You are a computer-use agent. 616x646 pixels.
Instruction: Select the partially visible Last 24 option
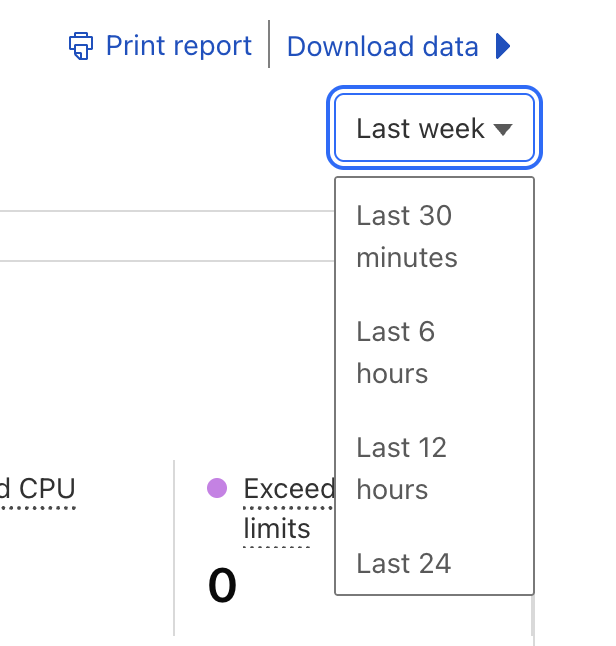tap(404, 564)
